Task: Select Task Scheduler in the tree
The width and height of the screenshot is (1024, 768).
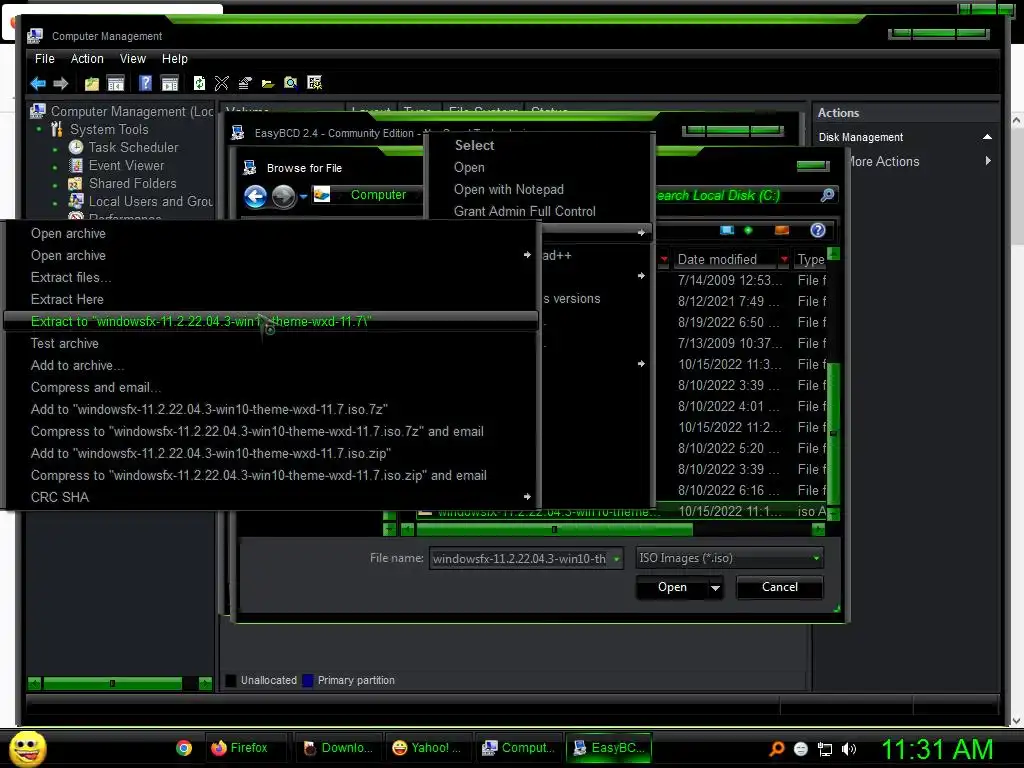Action: (133, 148)
